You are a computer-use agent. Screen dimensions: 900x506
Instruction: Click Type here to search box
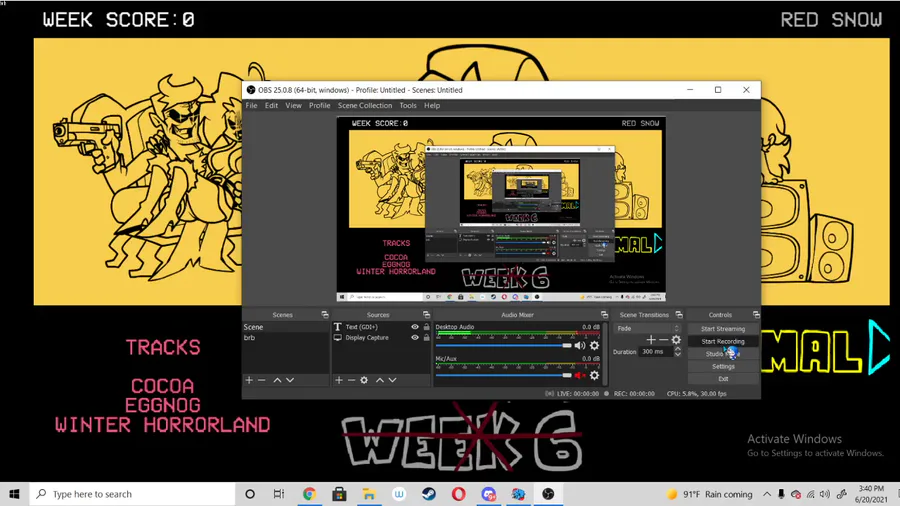click(x=132, y=494)
